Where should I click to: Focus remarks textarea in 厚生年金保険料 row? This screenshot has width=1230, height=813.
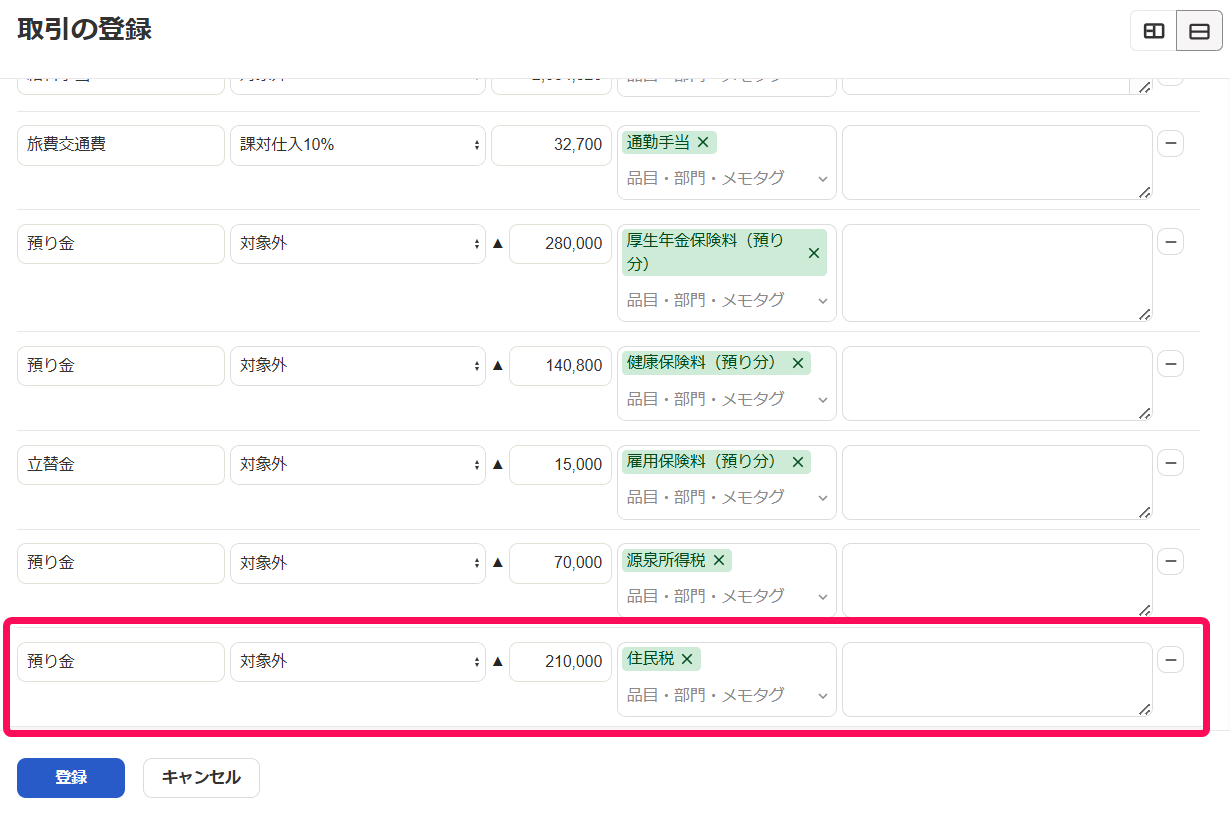[x=997, y=273]
